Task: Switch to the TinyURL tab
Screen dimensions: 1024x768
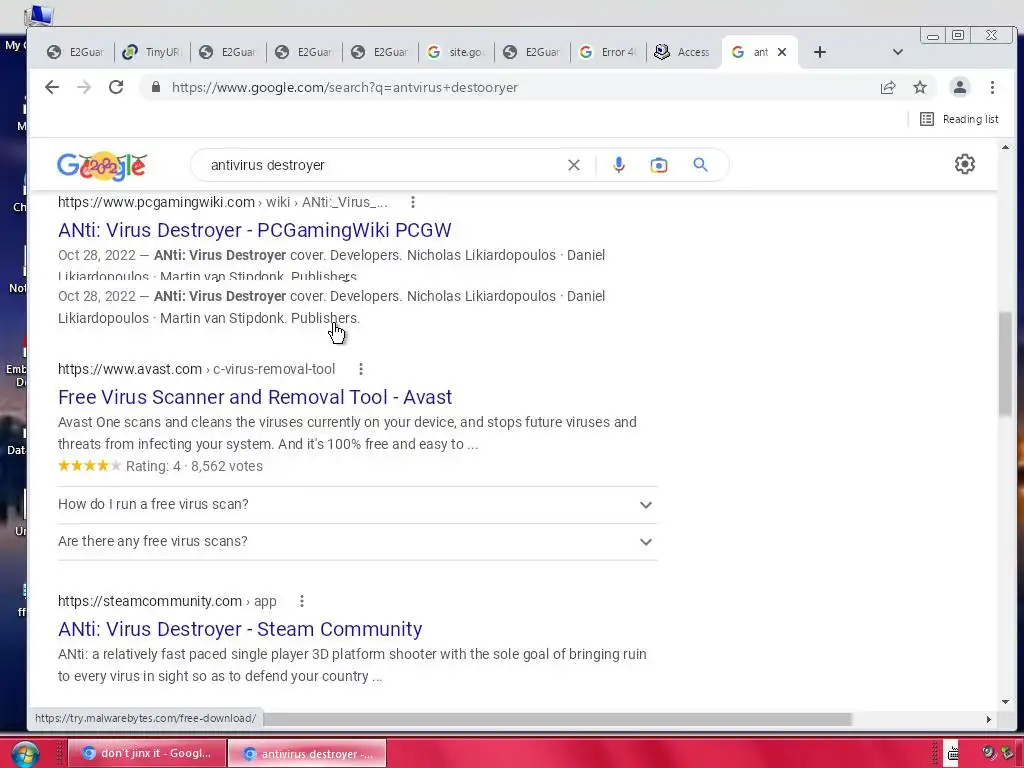Action: pyautogui.click(x=152, y=52)
